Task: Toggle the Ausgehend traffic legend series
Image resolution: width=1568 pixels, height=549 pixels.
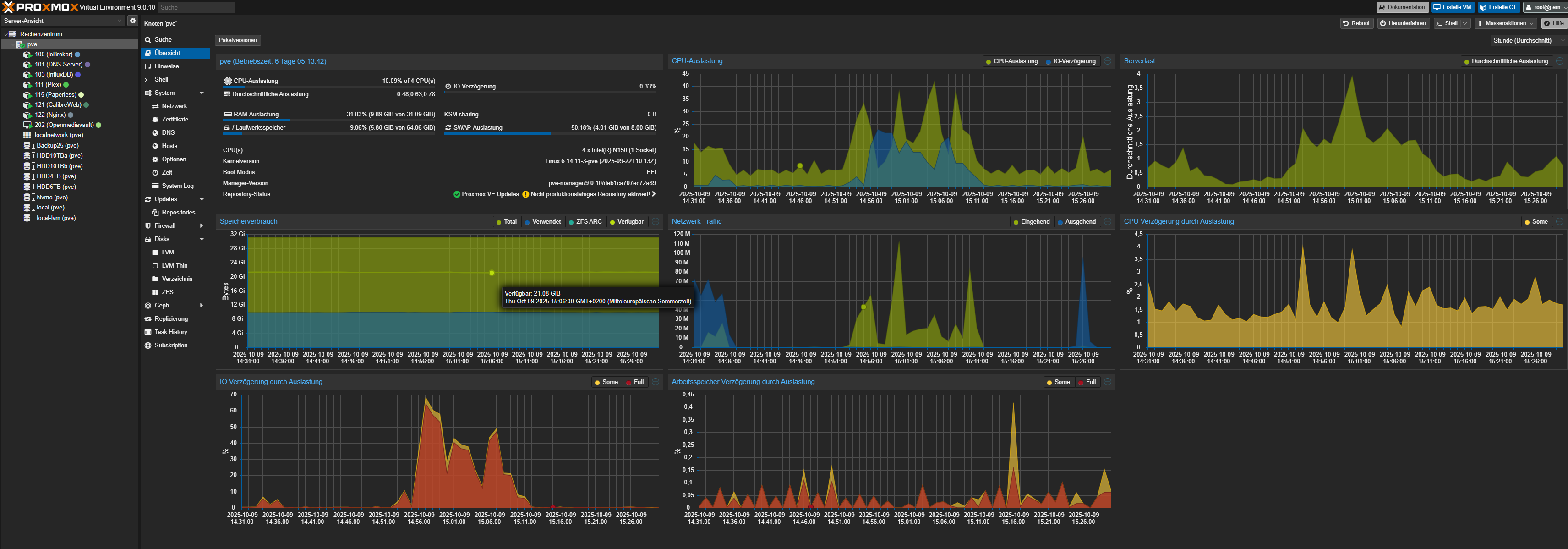Action: point(1080,221)
